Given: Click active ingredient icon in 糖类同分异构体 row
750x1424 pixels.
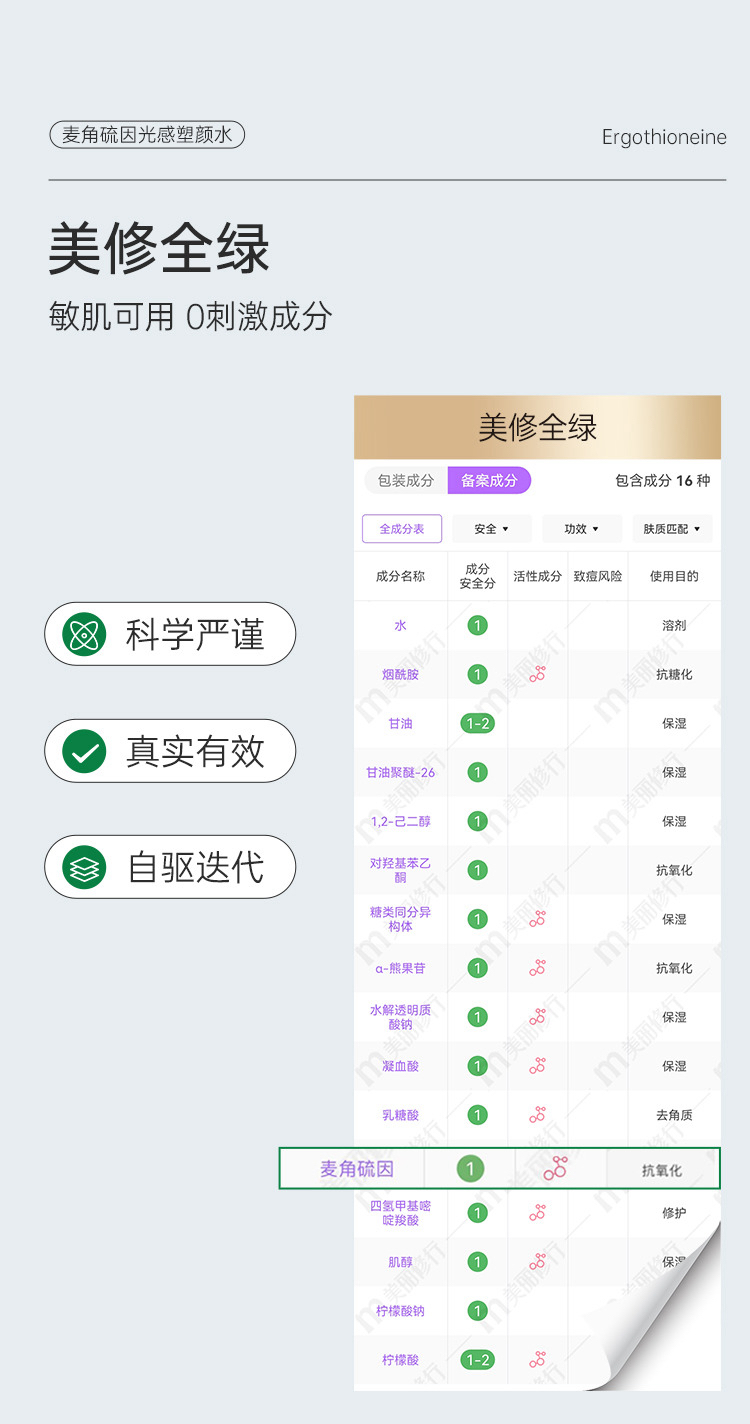Looking at the screenshot, I should pyautogui.click(x=537, y=919).
